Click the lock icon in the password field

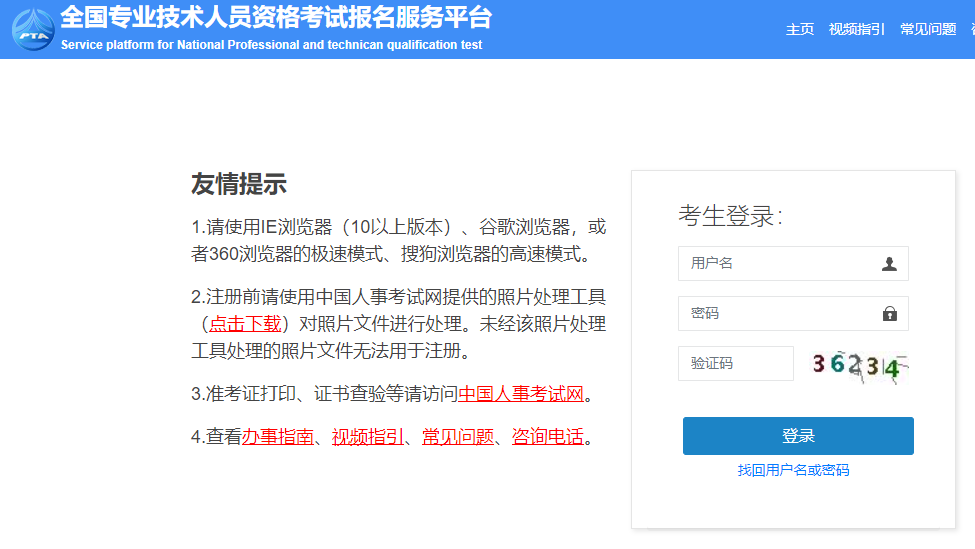point(890,313)
